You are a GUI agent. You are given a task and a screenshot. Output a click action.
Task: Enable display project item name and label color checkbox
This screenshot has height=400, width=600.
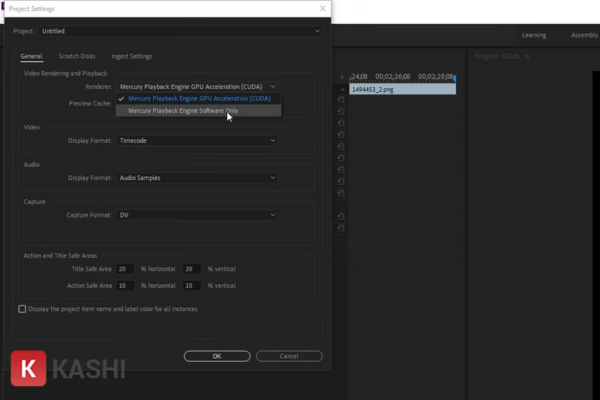click(22, 309)
